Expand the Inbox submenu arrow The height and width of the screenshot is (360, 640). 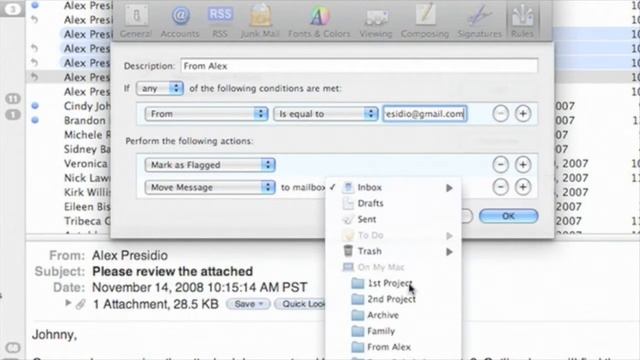[449, 188]
